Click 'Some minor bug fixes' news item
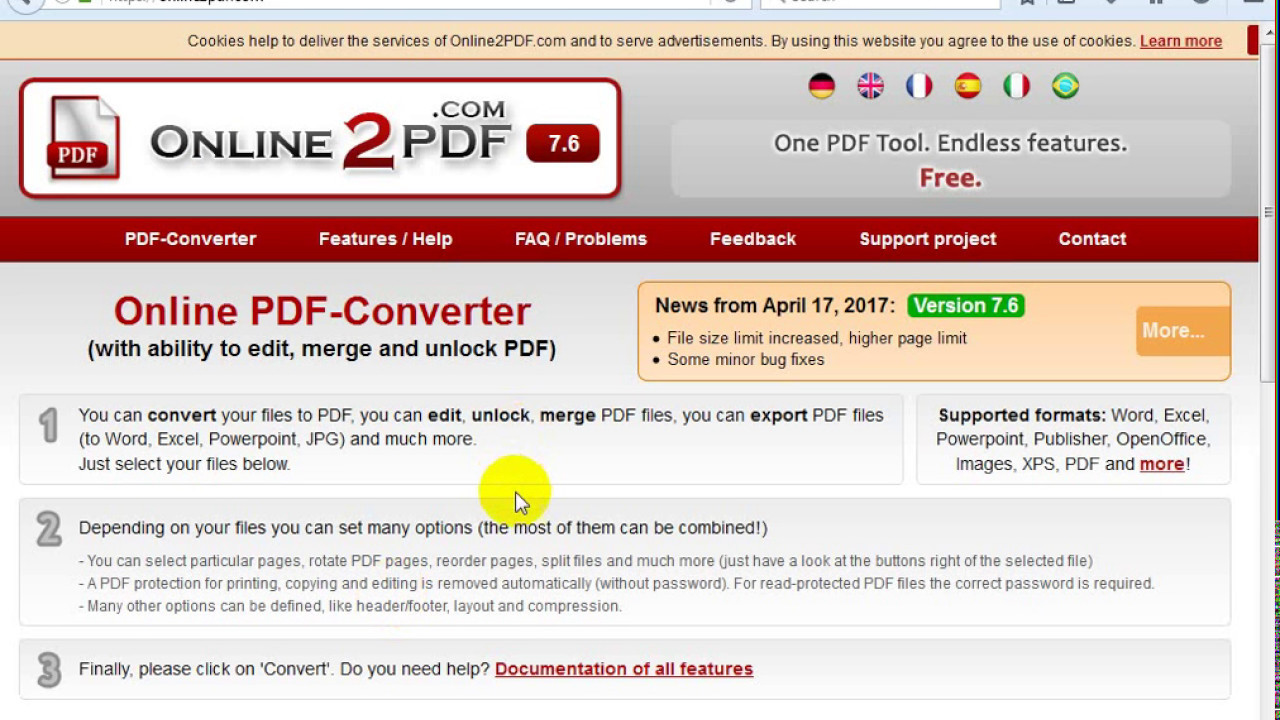The image size is (1280, 720). pos(746,360)
